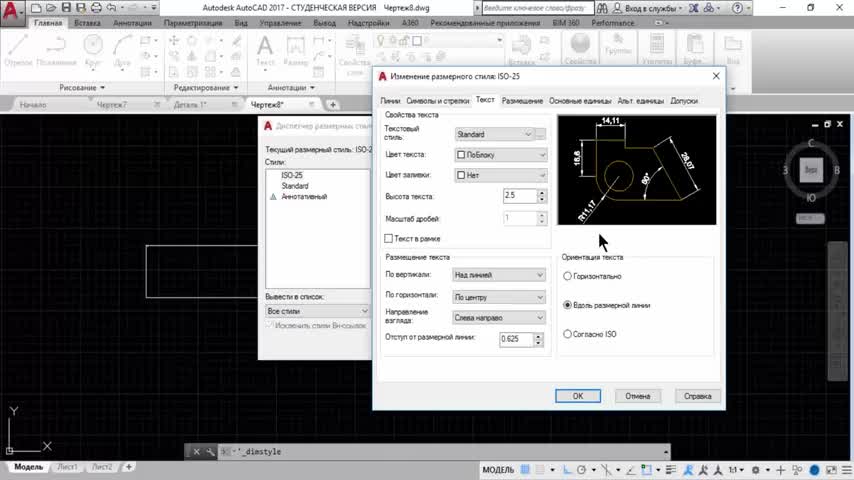Image resolution: width=854 pixels, height=480 pixels.
Task: Select 'Standard' in the styles list
Action: pos(295,186)
